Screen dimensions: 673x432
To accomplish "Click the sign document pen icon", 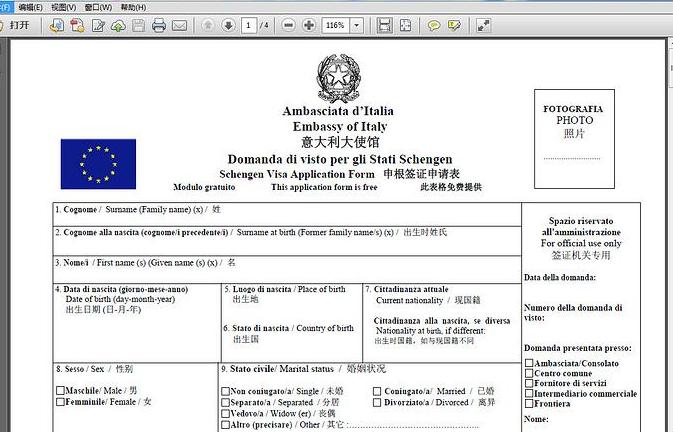I will (x=98, y=25).
